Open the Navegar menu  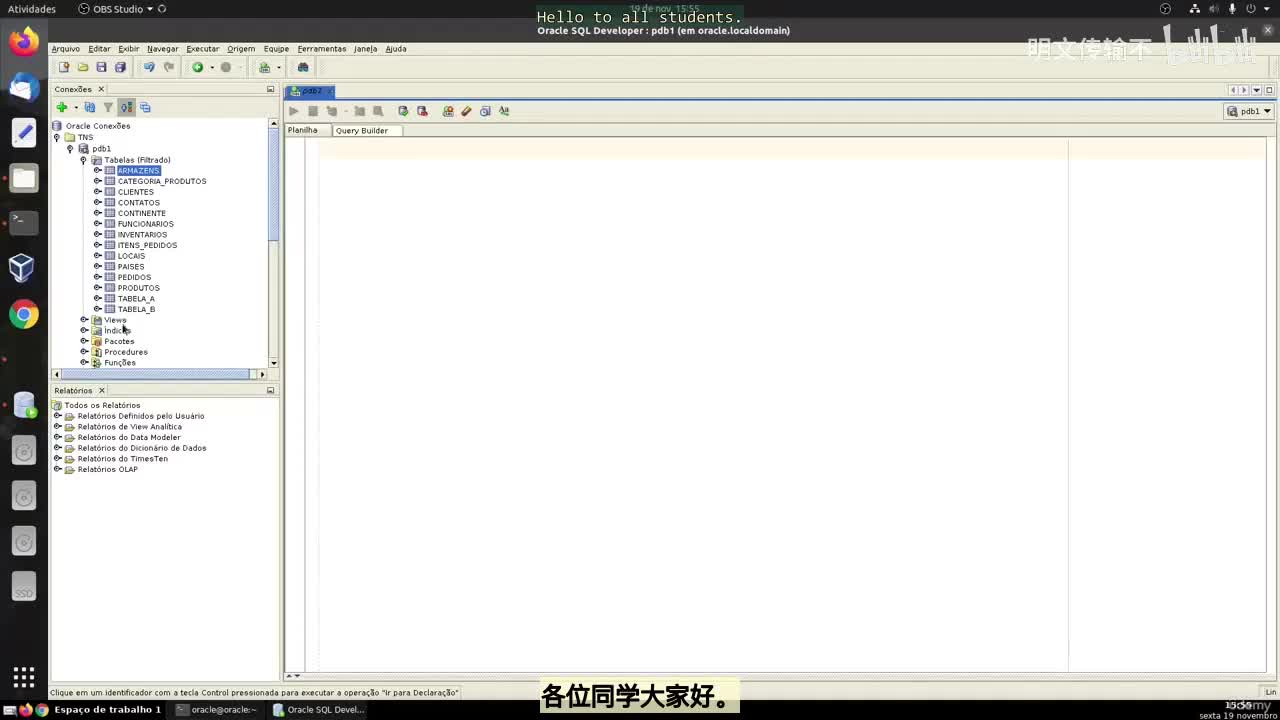(163, 49)
